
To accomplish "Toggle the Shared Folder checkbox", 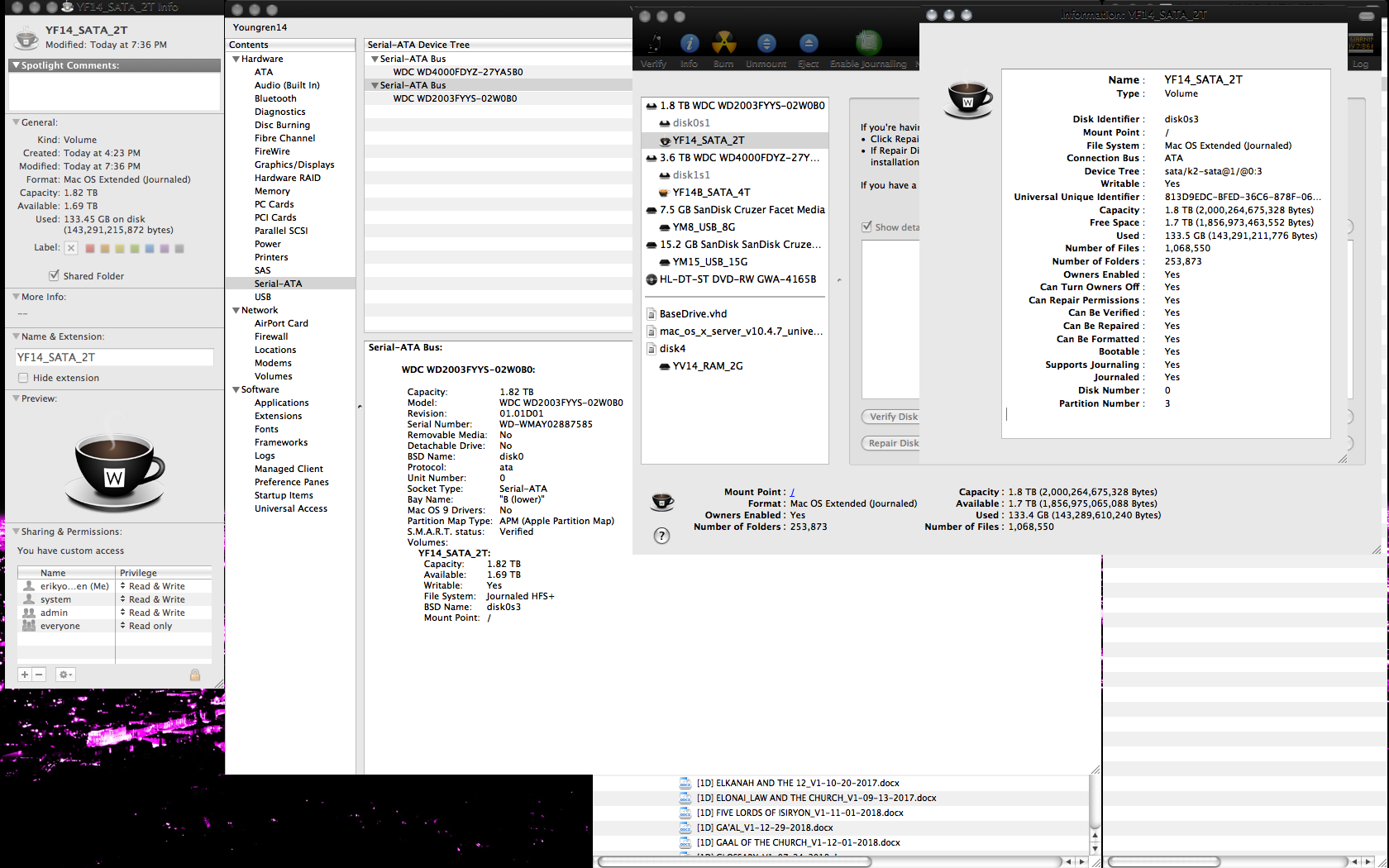I will [x=54, y=275].
